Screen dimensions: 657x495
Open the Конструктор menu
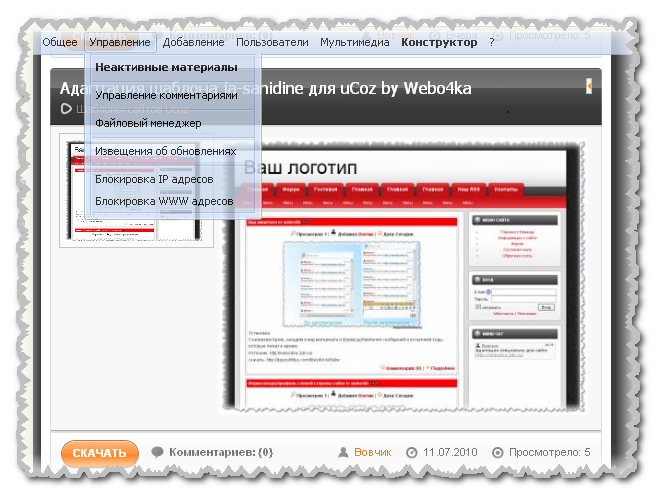click(439, 42)
